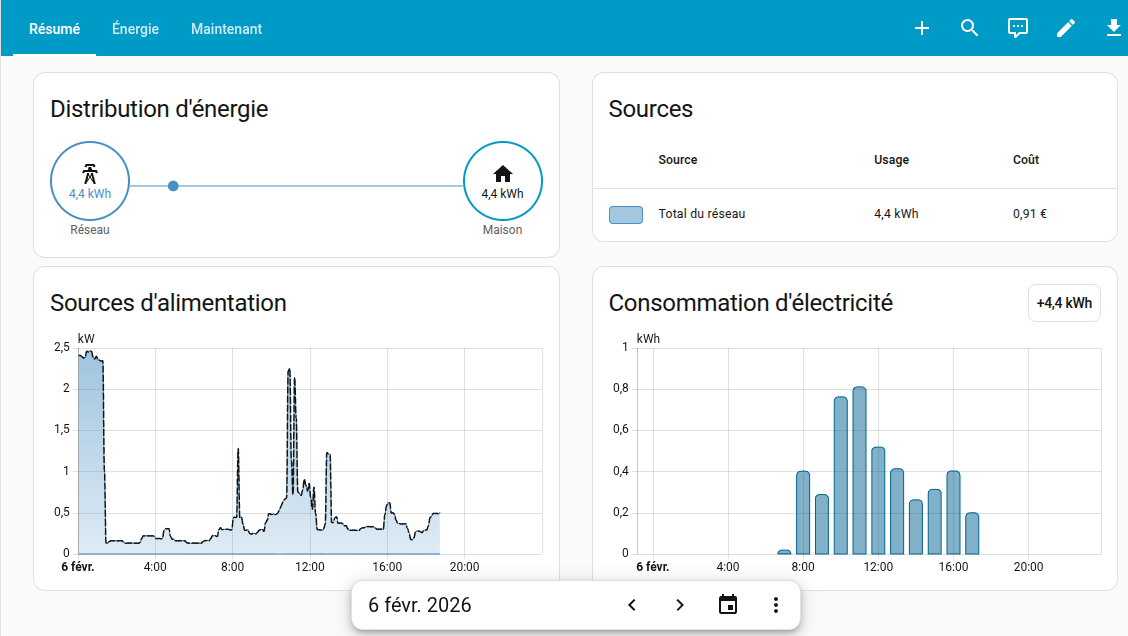Go to previous day with left chevron
Image resolution: width=1128 pixels, height=636 pixels.
click(x=632, y=605)
